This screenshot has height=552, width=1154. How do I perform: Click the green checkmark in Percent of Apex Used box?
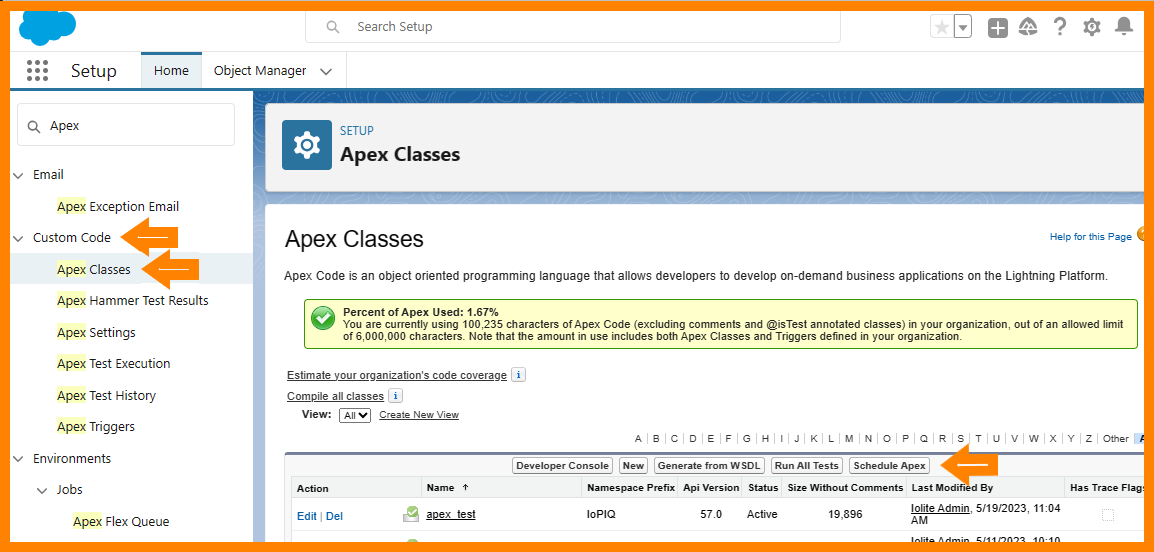tap(322, 319)
